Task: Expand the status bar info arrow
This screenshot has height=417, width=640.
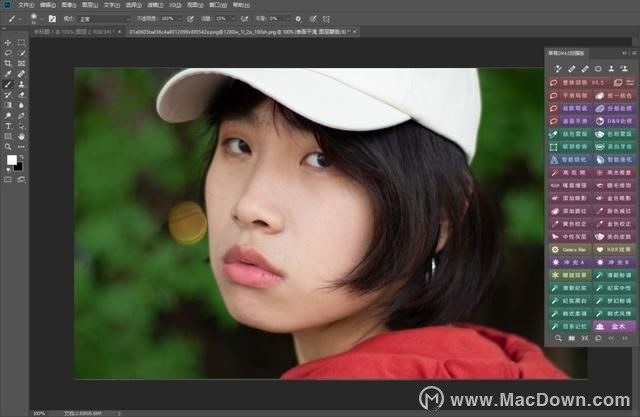Action: 120,413
